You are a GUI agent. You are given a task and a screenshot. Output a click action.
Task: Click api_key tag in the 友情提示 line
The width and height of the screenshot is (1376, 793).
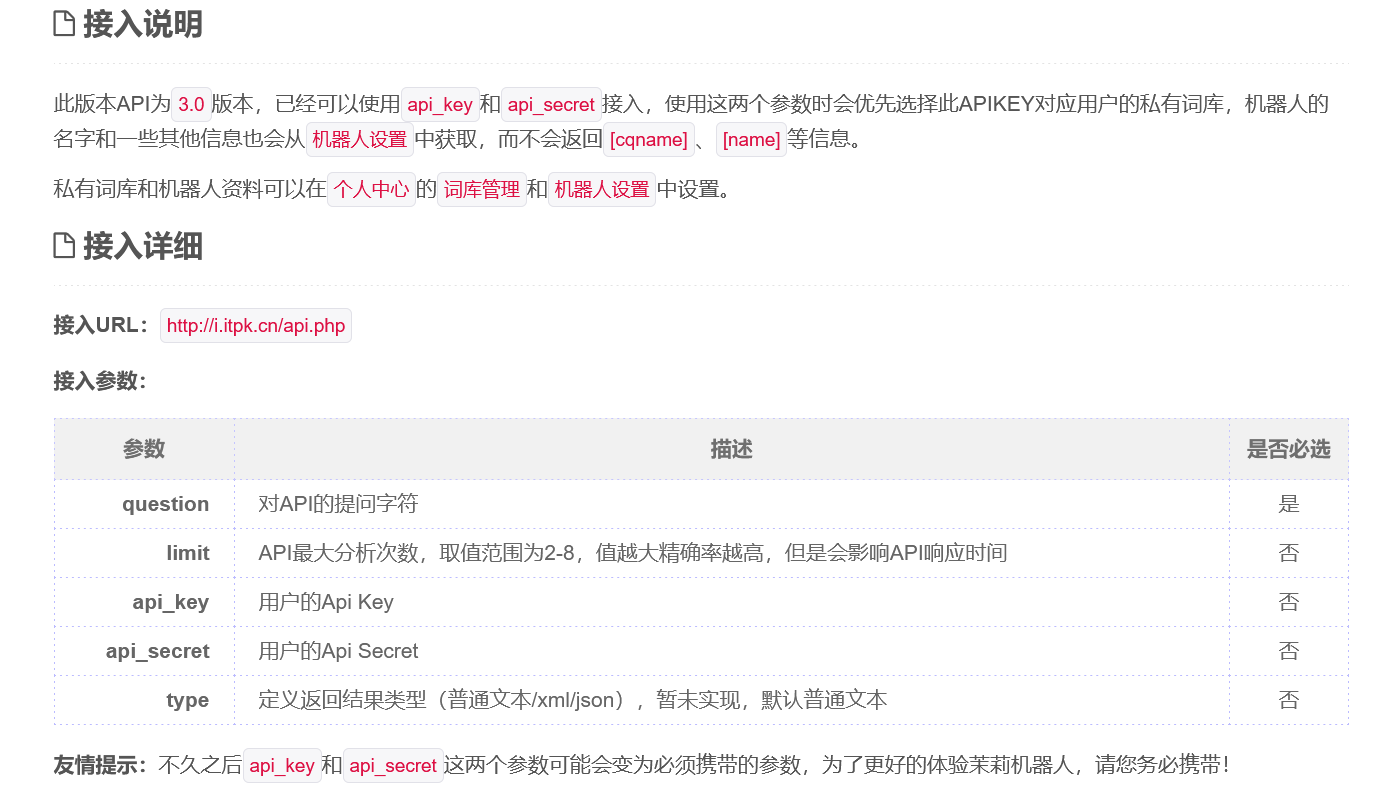[282, 766]
